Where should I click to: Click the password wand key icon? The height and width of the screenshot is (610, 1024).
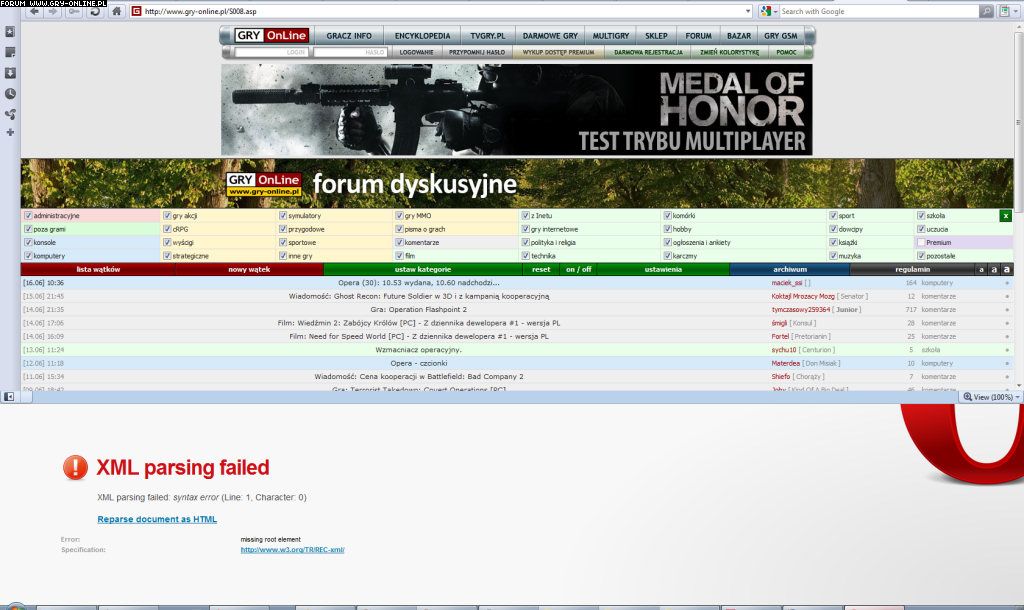[74, 11]
